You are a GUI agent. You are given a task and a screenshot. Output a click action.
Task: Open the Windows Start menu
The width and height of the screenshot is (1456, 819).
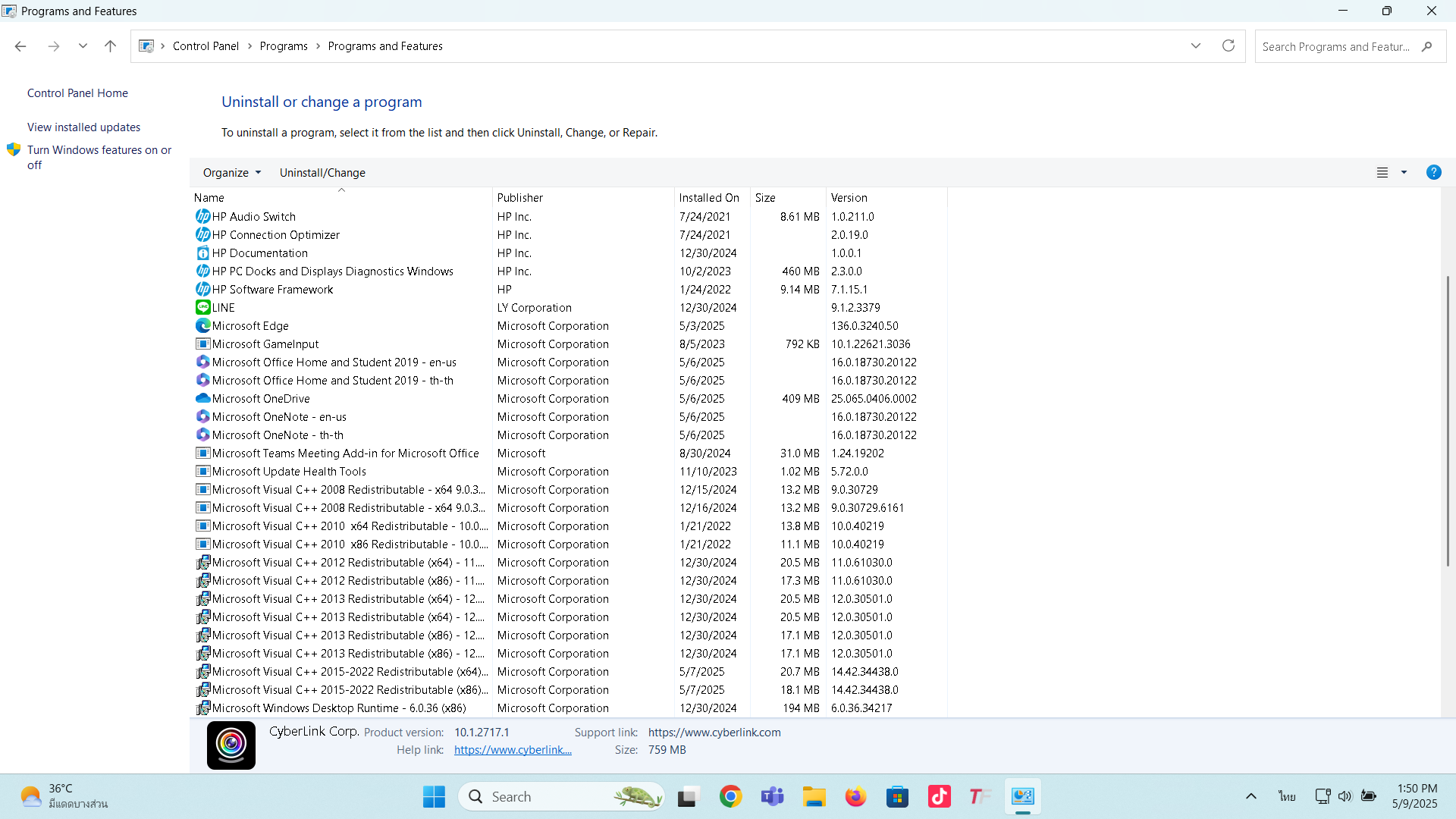pos(434,797)
